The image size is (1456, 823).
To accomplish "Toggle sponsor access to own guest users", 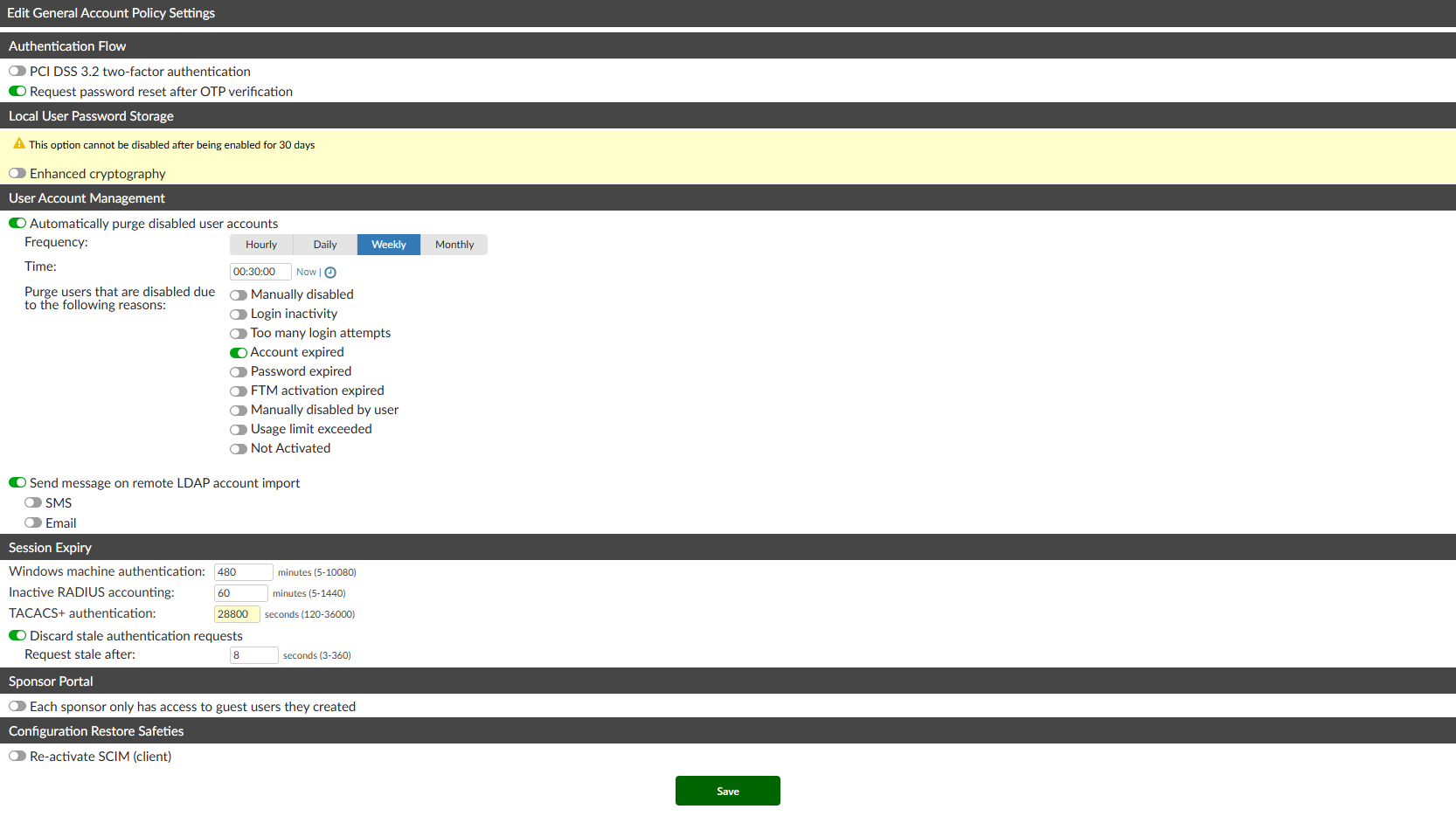I will pos(17,707).
